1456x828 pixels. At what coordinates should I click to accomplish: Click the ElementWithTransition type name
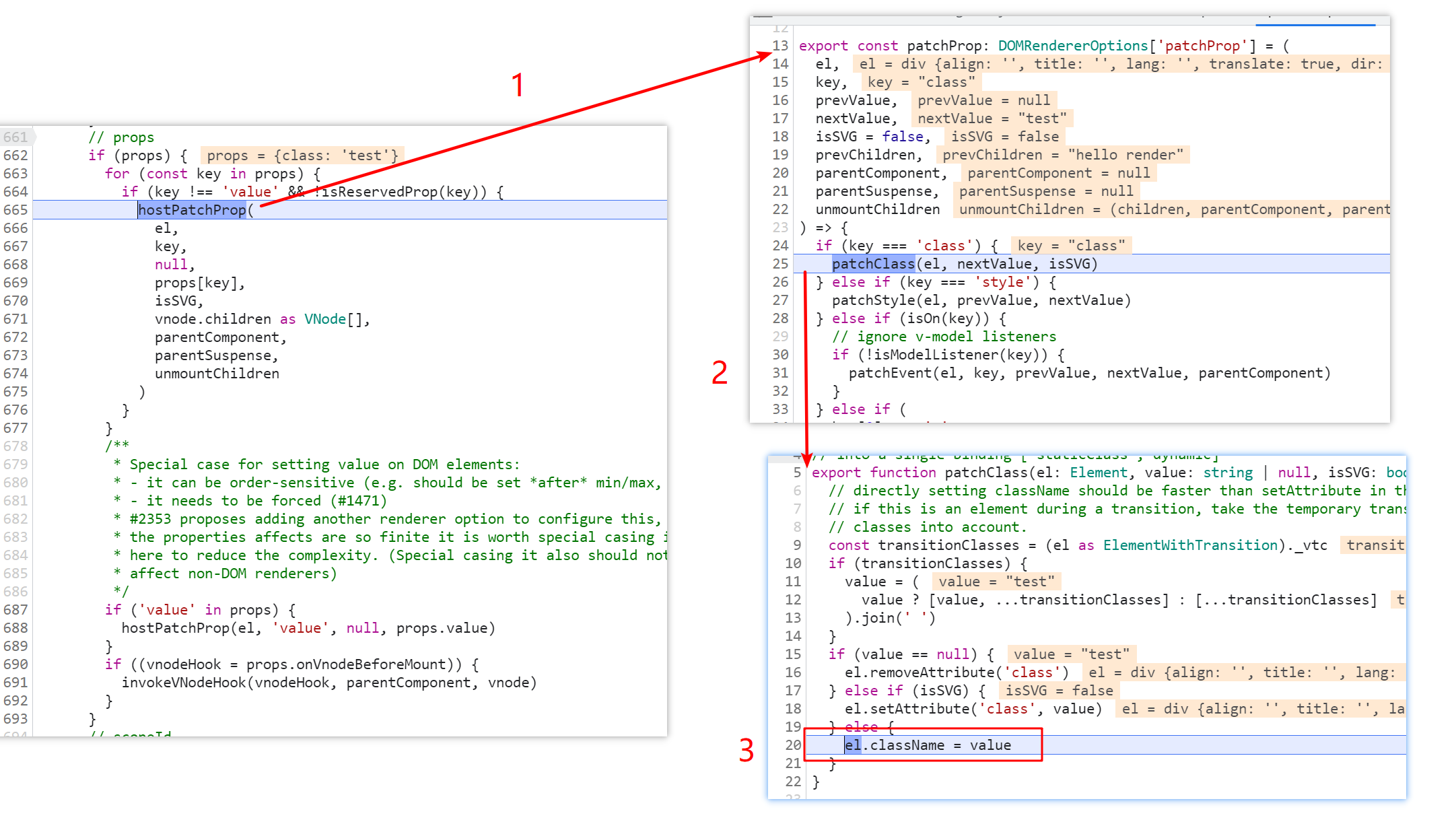(x=1189, y=545)
